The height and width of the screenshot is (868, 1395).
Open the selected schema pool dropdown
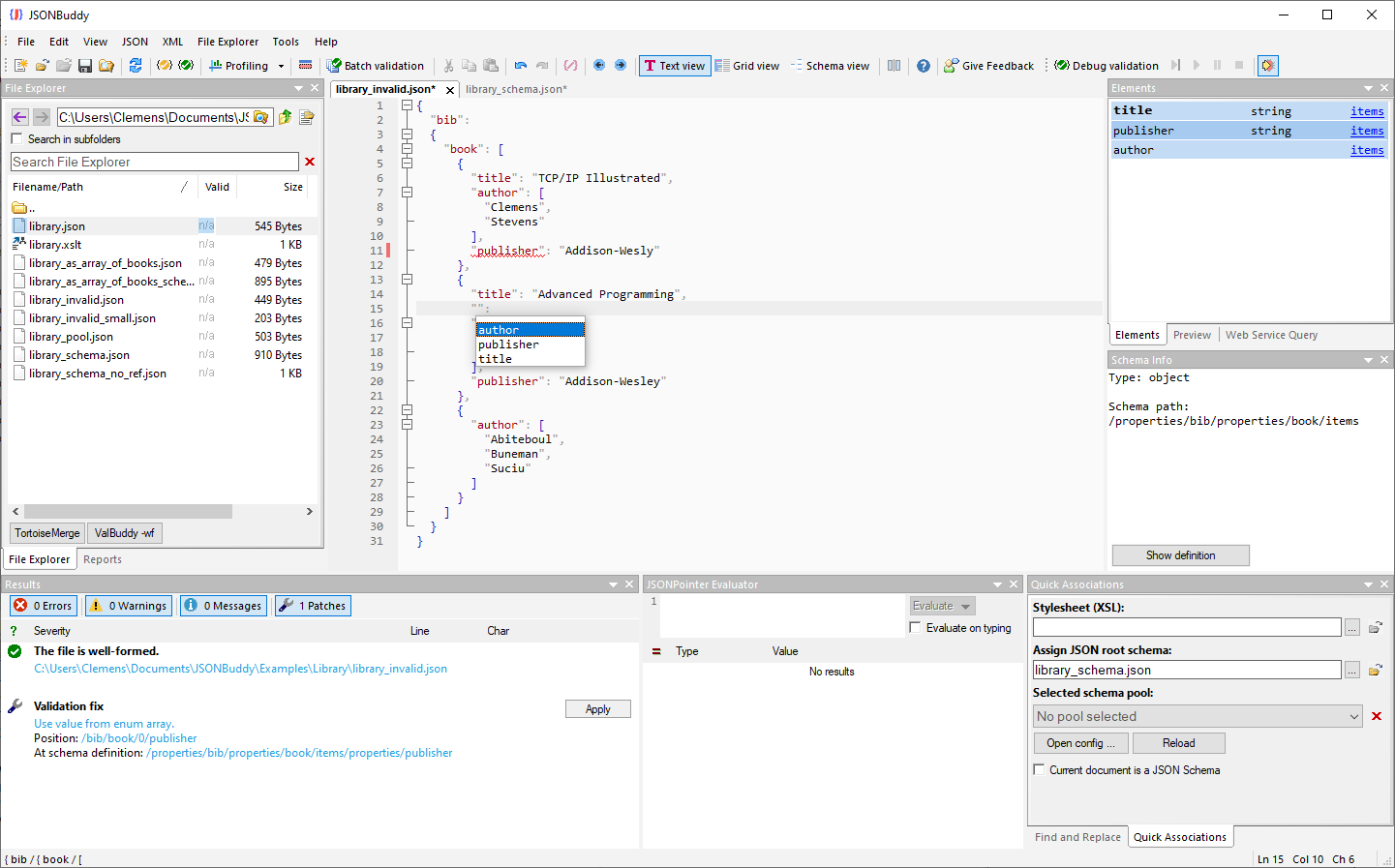pyautogui.click(x=1354, y=717)
